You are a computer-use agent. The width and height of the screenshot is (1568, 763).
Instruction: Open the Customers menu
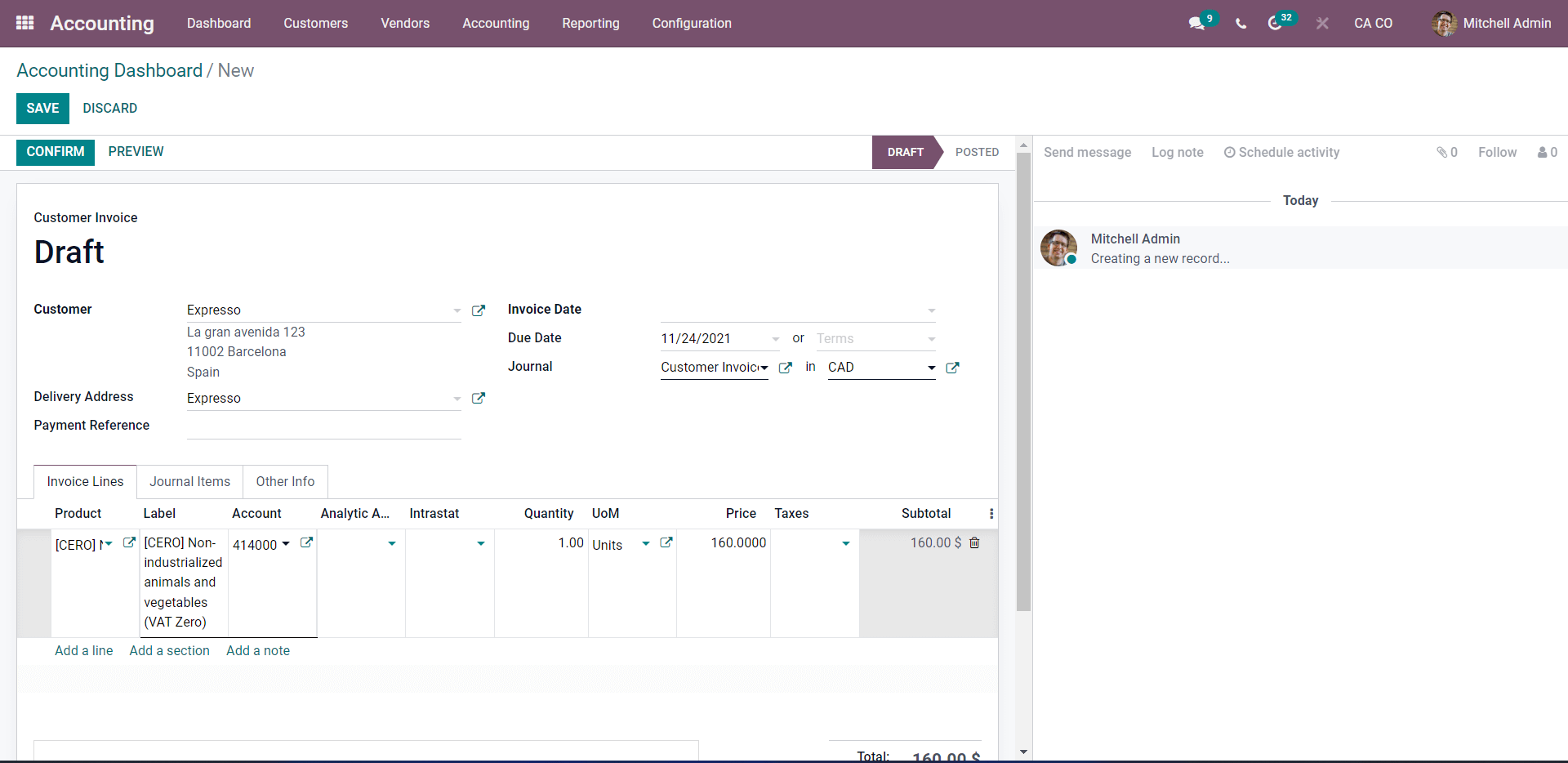[x=316, y=23]
